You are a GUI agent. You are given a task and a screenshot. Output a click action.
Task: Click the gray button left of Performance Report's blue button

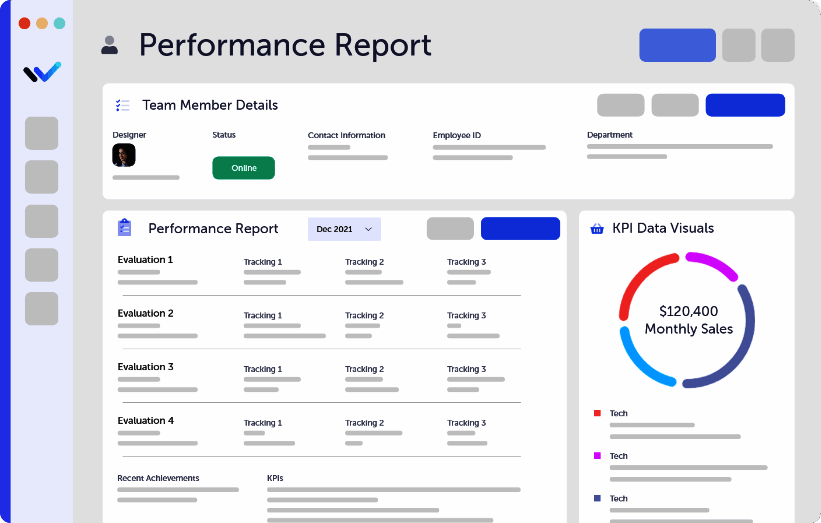point(450,228)
